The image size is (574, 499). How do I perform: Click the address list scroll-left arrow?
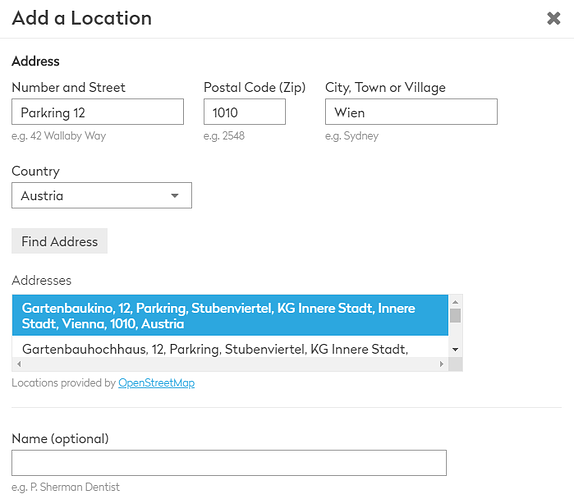[x=19, y=364]
